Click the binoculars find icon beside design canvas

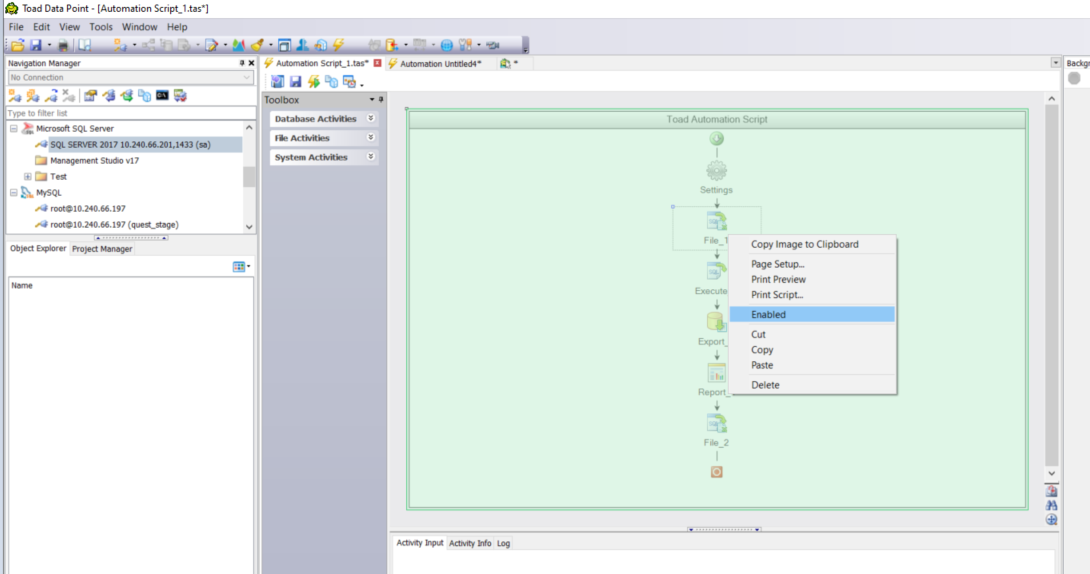click(x=1051, y=505)
